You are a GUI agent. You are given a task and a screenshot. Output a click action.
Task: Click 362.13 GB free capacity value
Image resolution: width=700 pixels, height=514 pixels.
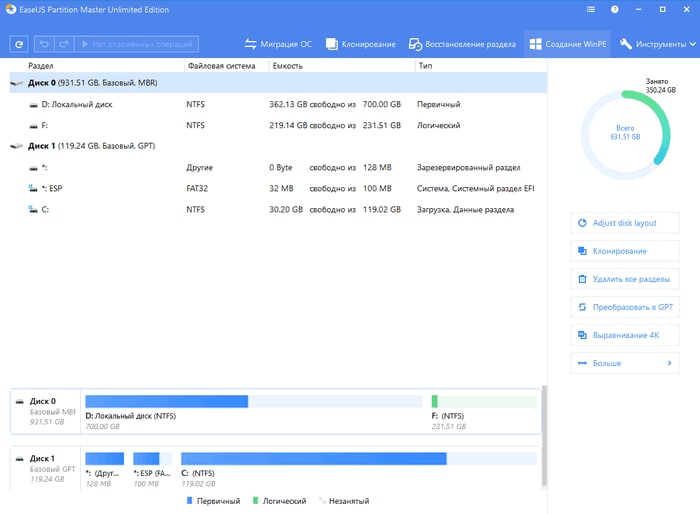288,104
